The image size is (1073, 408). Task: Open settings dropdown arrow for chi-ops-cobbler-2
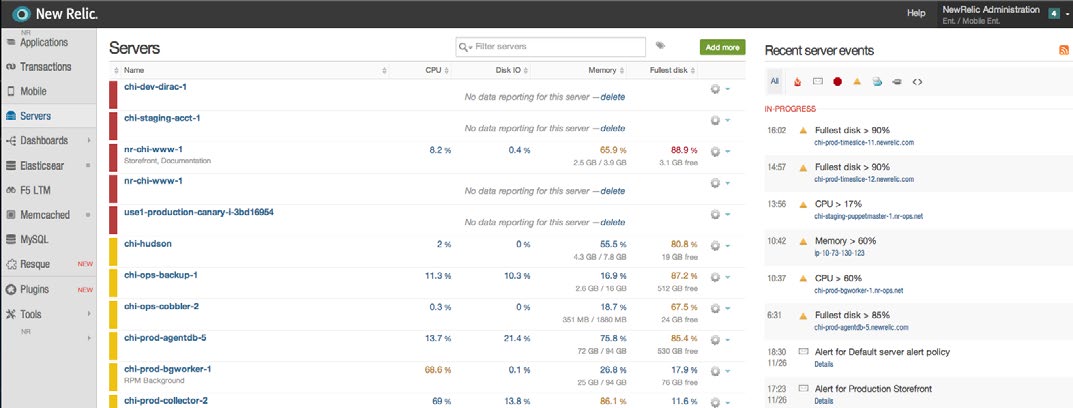coord(727,308)
